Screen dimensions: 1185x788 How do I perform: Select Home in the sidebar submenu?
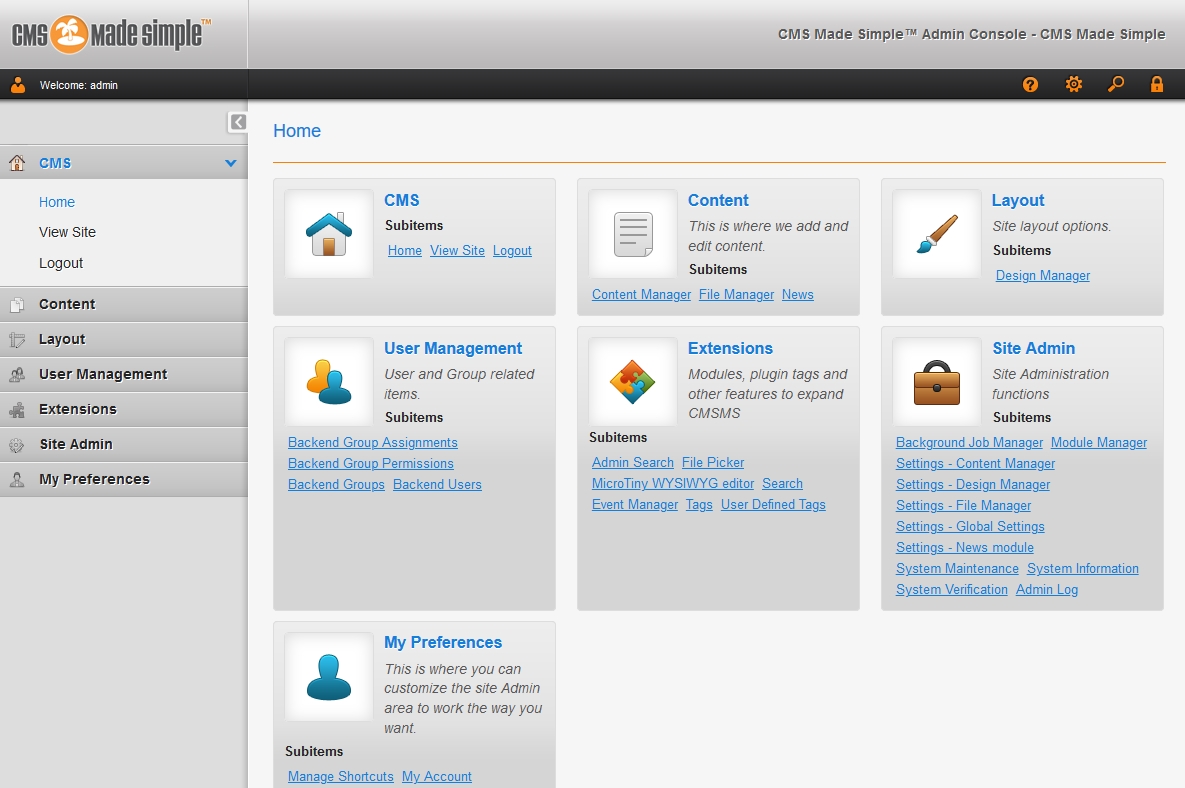(57, 202)
